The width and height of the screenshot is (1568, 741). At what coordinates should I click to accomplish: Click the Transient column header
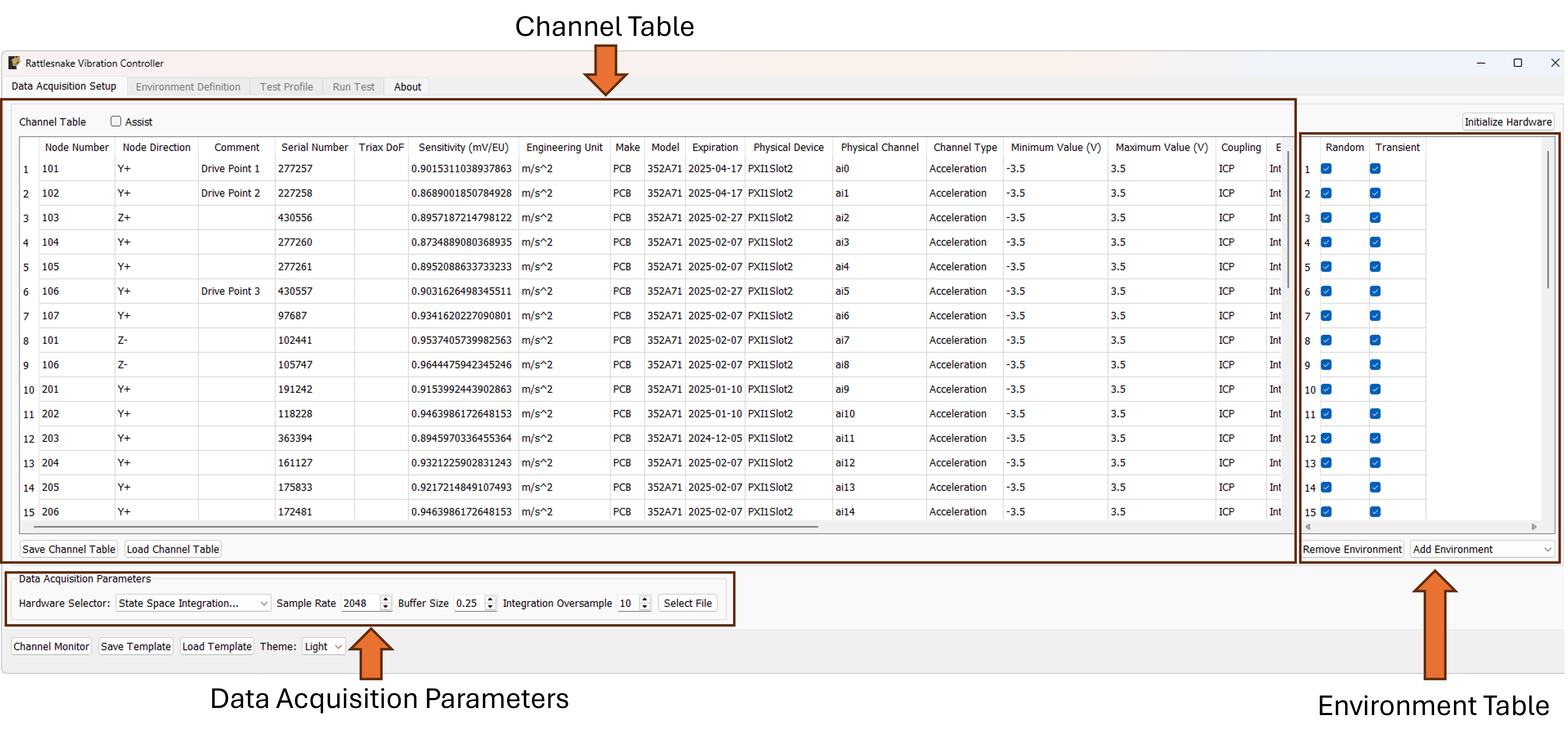1397,147
